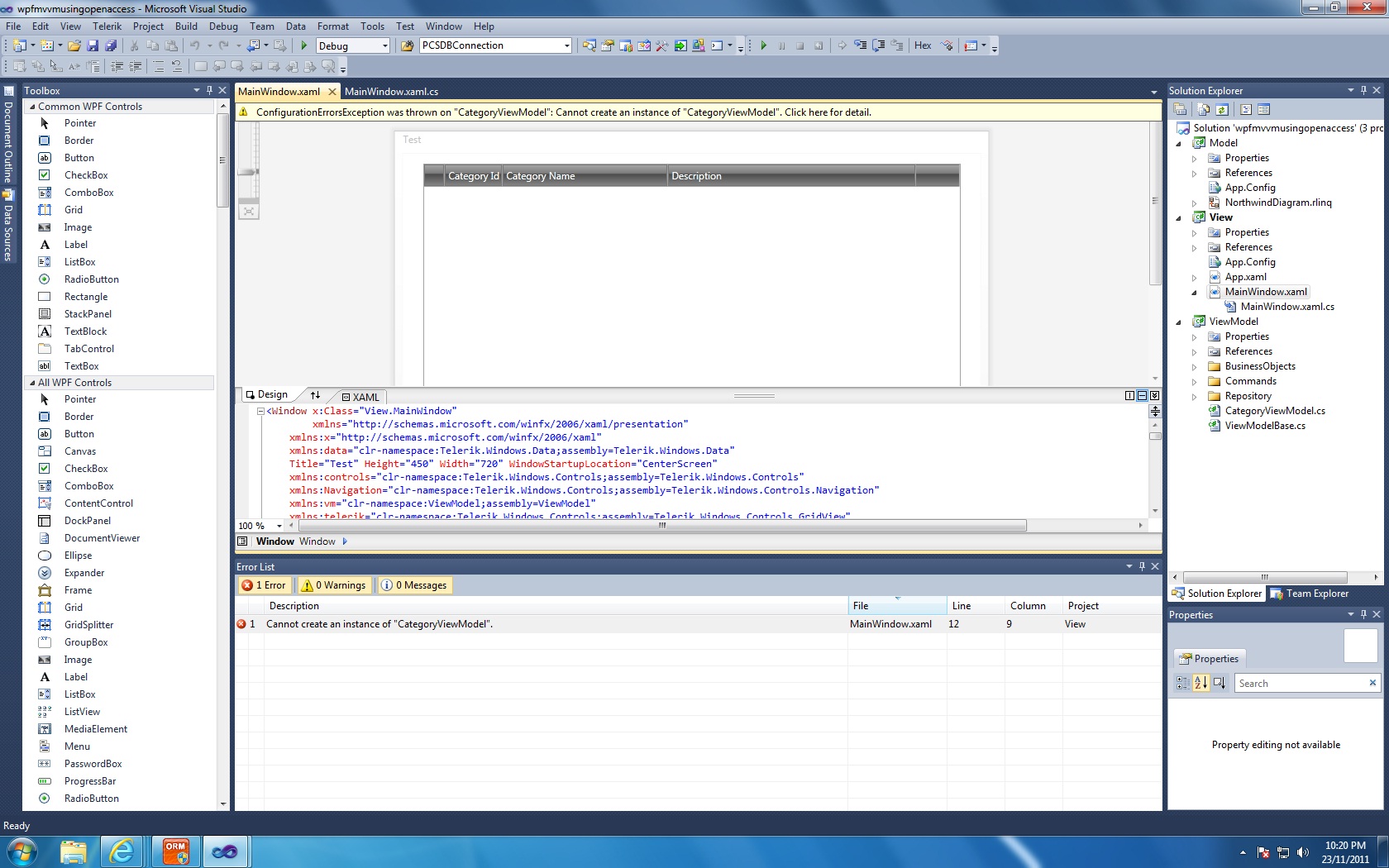Select CategoryViewModel.cs in Solution Explorer

coord(1275,411)
